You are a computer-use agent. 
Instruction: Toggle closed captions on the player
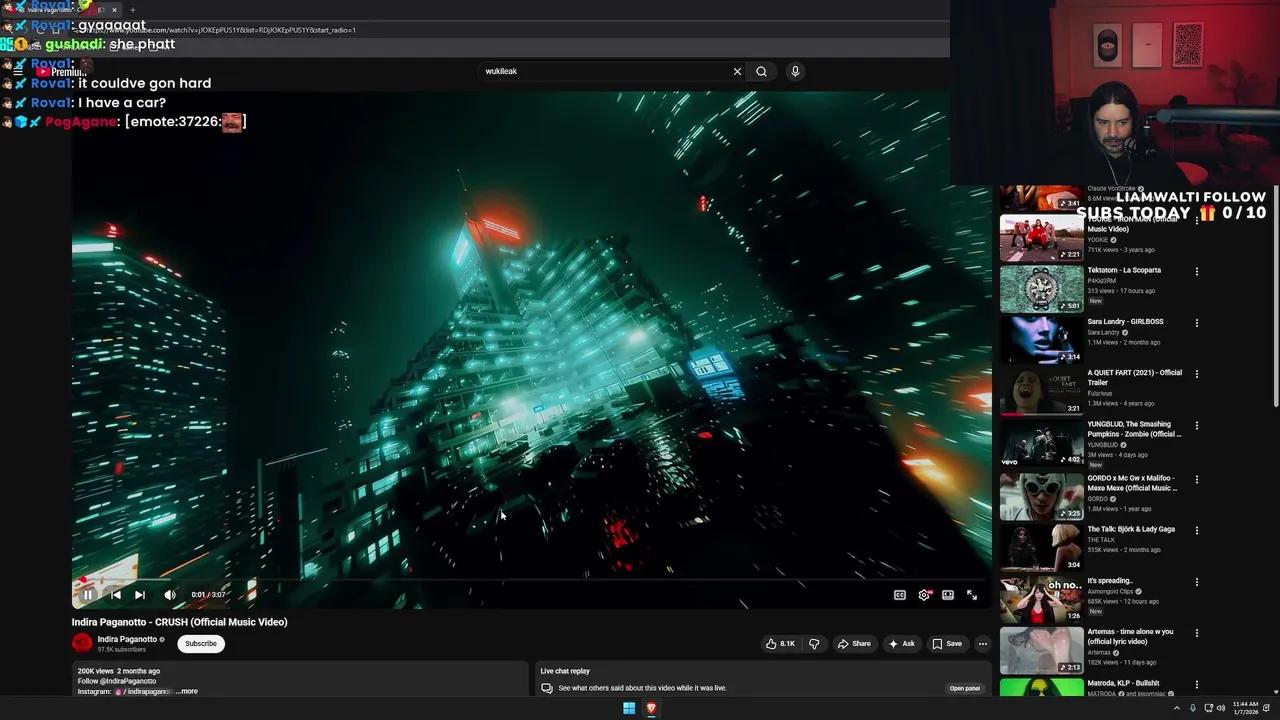(x=900, y=595)
